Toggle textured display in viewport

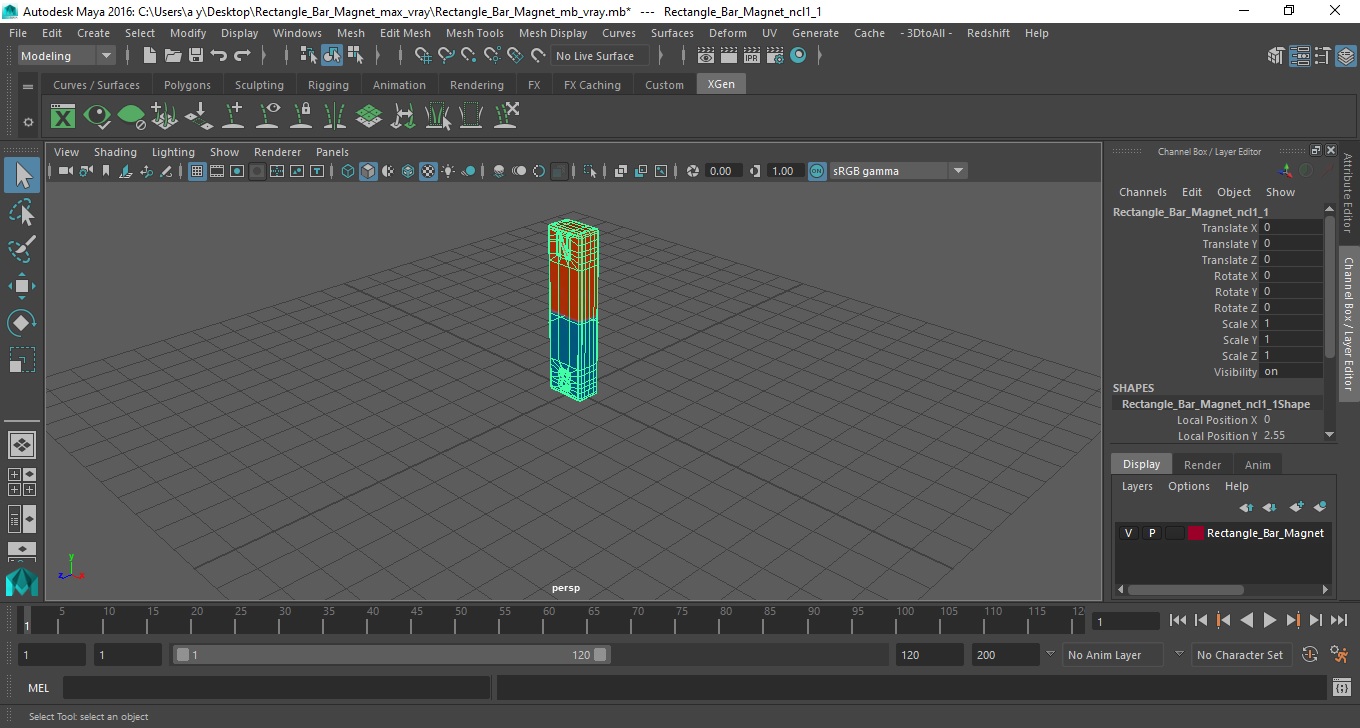point(428,171)
